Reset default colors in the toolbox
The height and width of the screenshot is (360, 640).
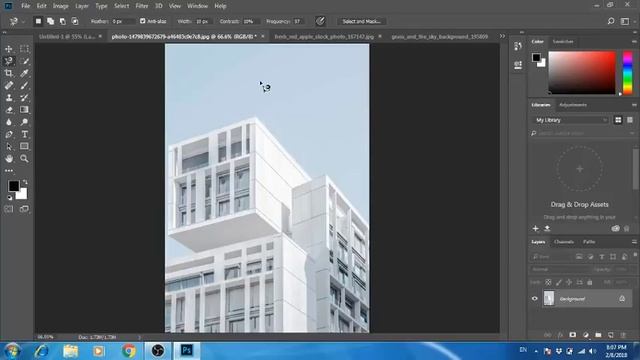pyautogui.click(x=9, y=198)
